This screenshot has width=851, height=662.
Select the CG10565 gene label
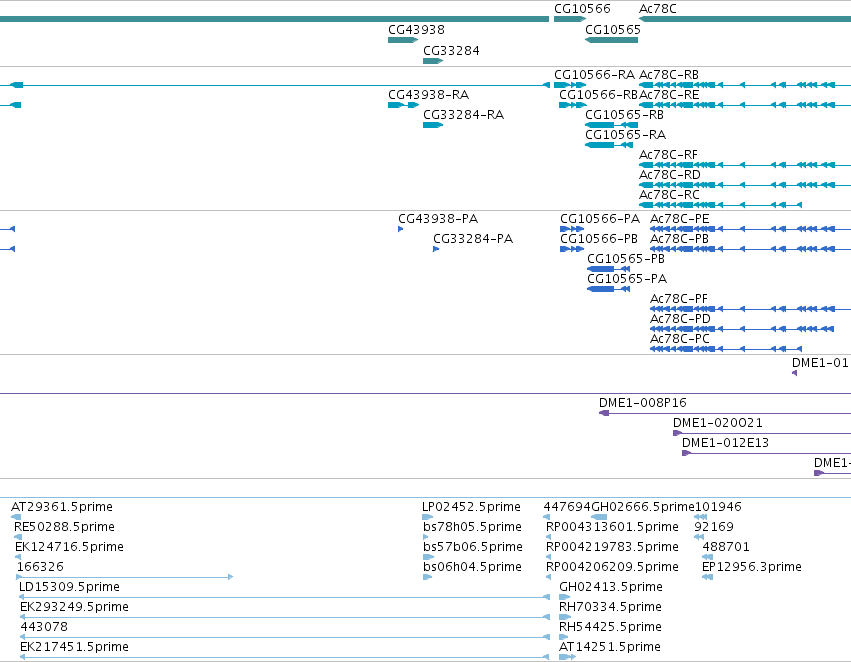[613, 30]
